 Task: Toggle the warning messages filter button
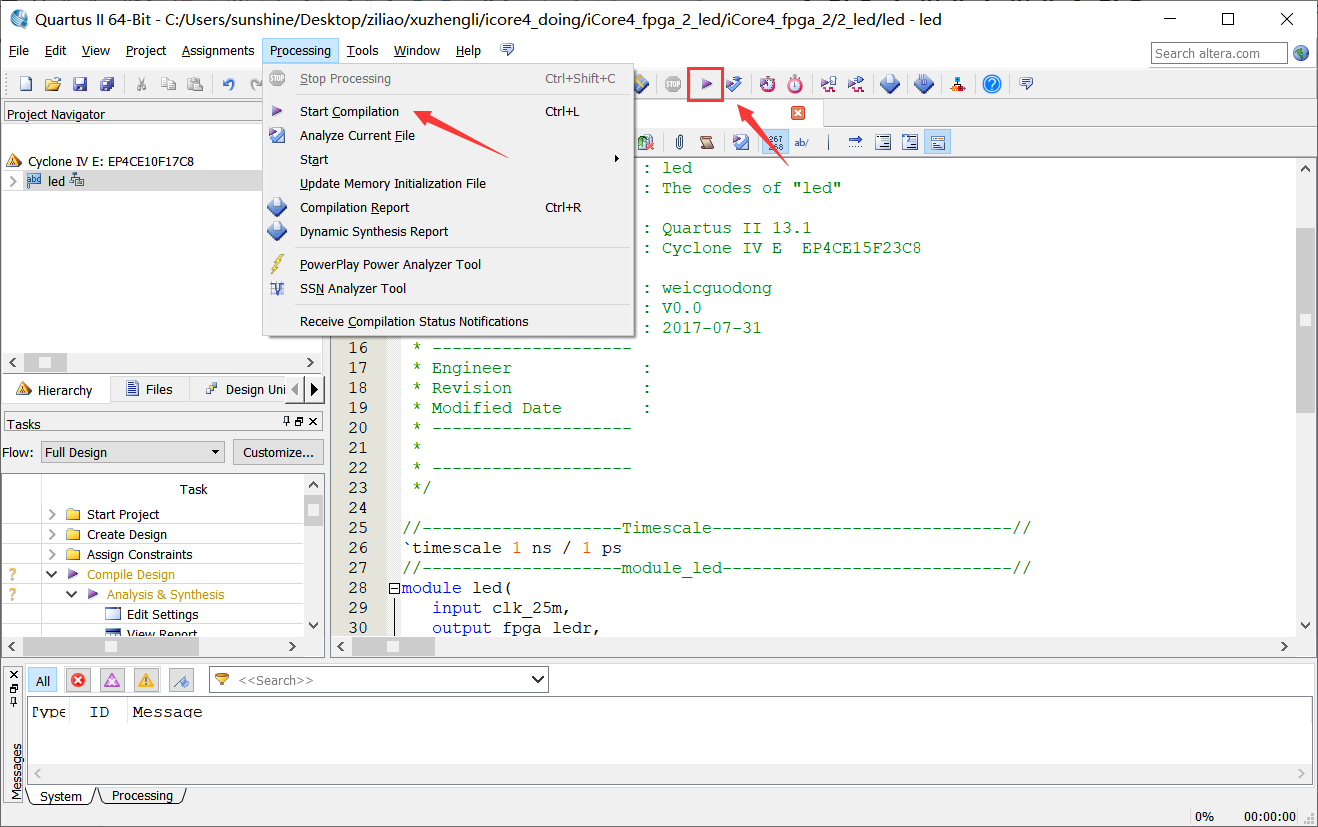pyautogui.click(x=146, y=681)
